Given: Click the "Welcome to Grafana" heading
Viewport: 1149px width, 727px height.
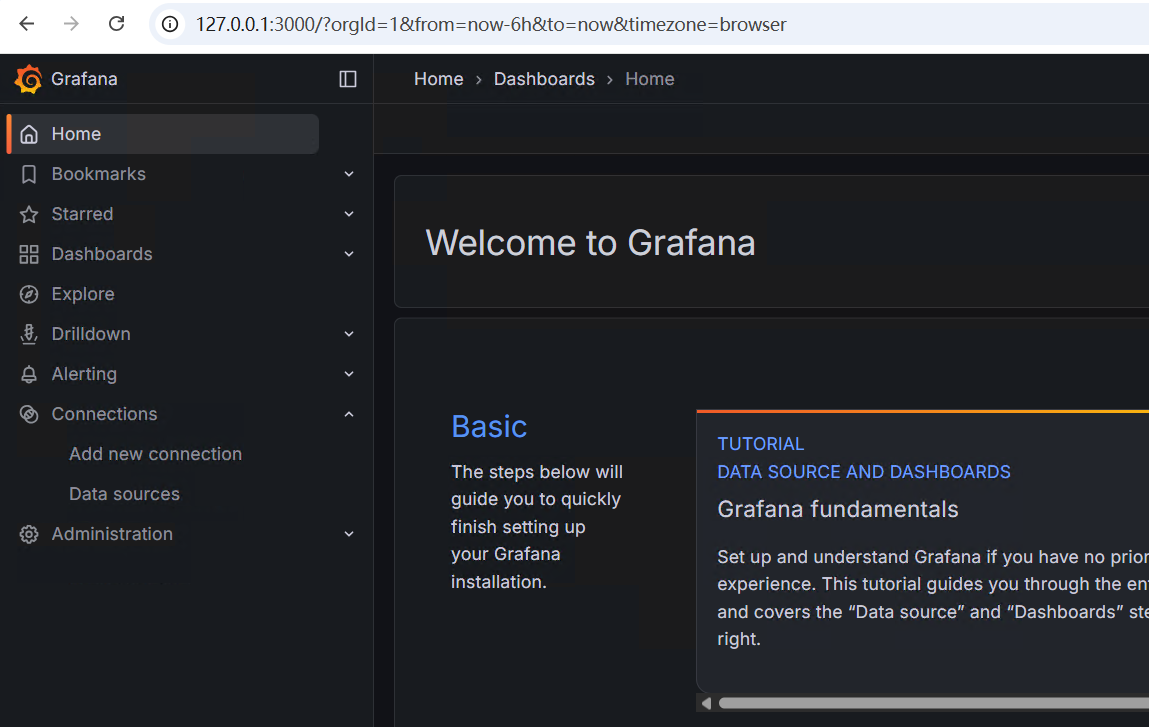Looking at the screenshot, I should tap(591, 243).
